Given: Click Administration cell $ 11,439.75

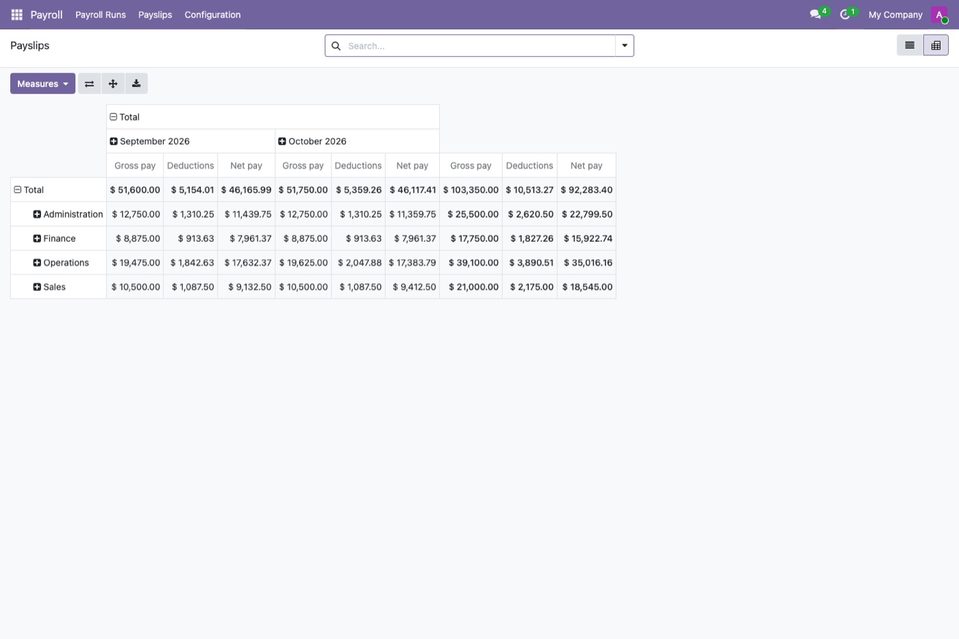Looking at the screenshot, I should [246, 214].
